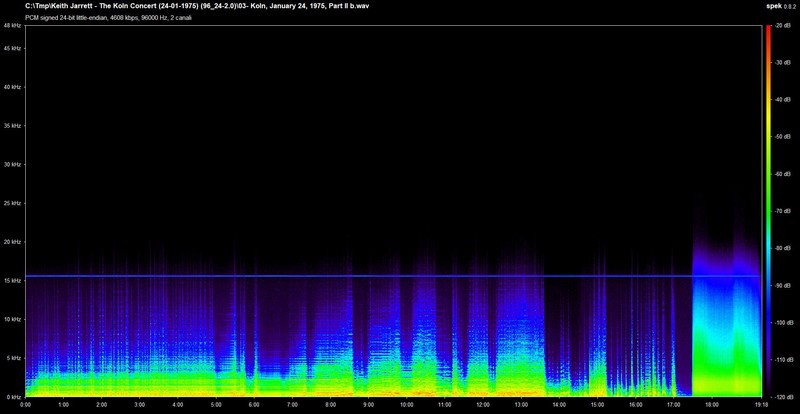Screen dimensions: 800x414
Task: Click the PCM signed 24-bit codec info line
Action: 109,17
